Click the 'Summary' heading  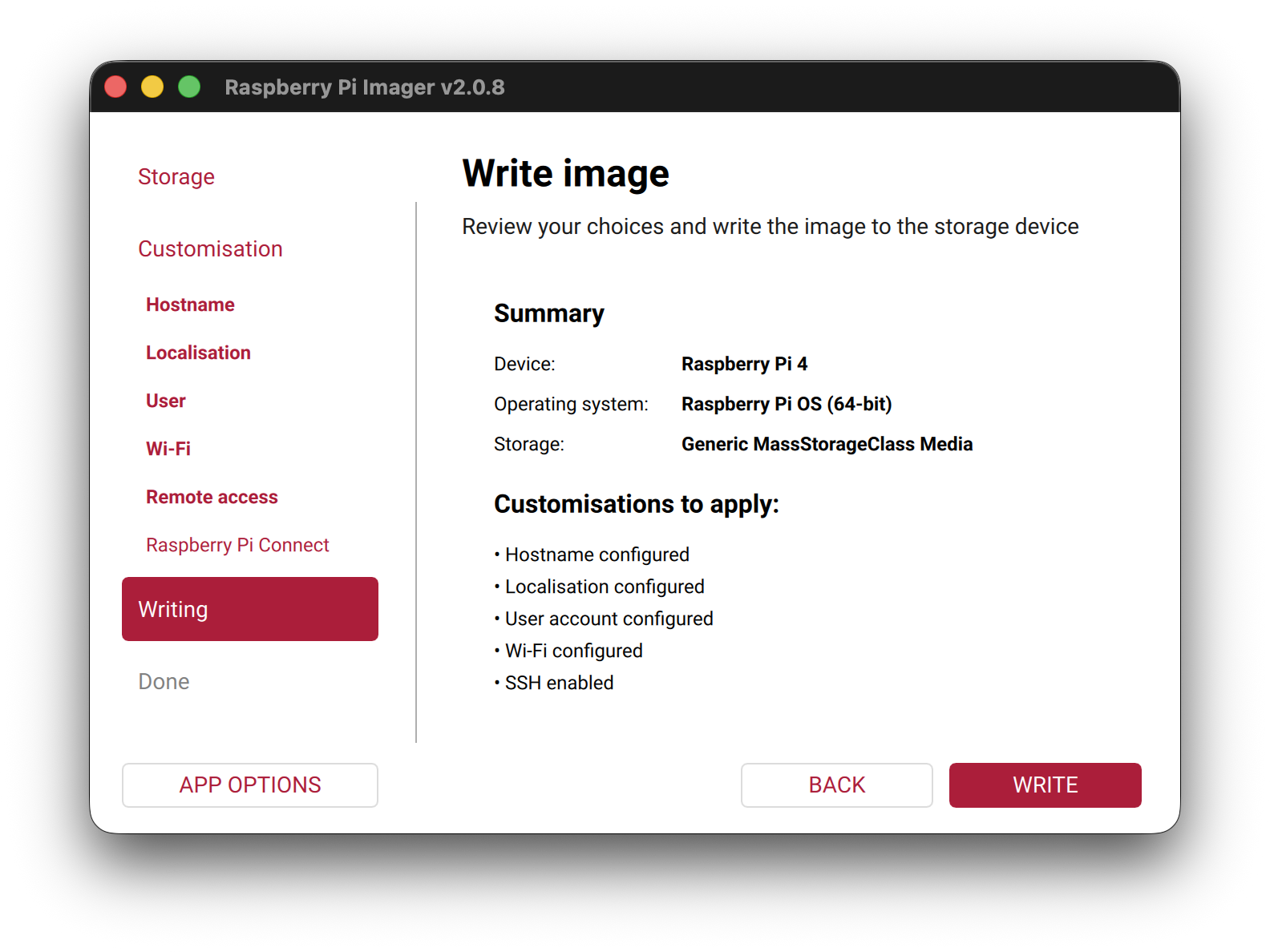coord(548,313)
